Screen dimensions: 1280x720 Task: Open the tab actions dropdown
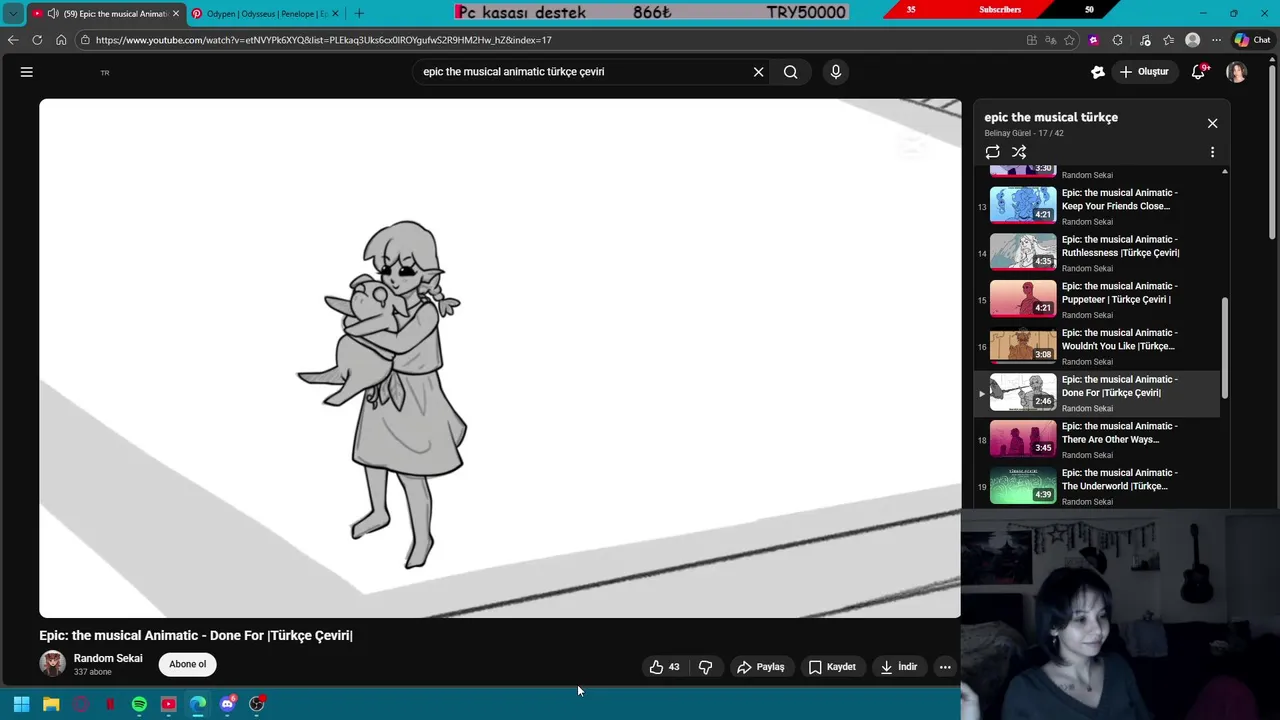point(12,13)
